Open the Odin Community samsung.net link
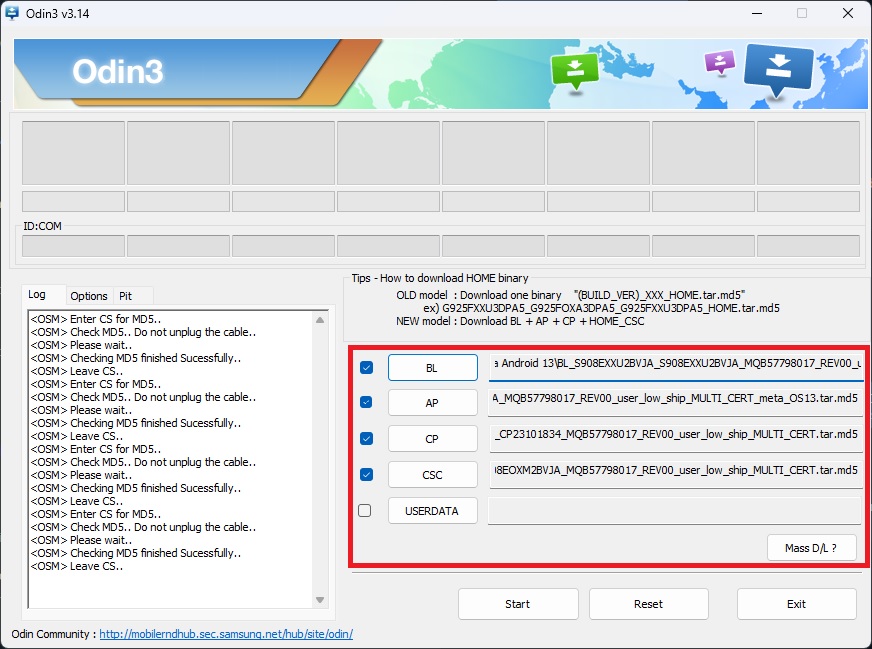This screenshot has height=649, width=872. 226,634
